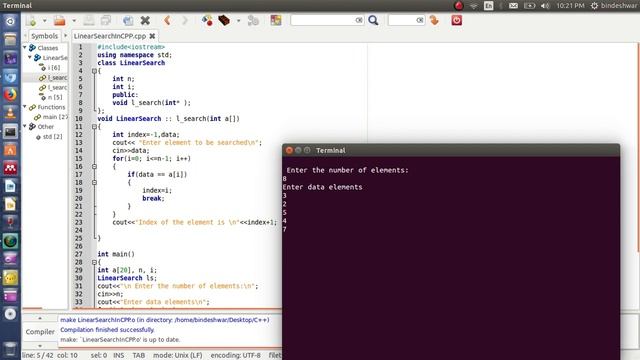
Task: Toggle the code fold marker on line 11
Action: (94, 127)
